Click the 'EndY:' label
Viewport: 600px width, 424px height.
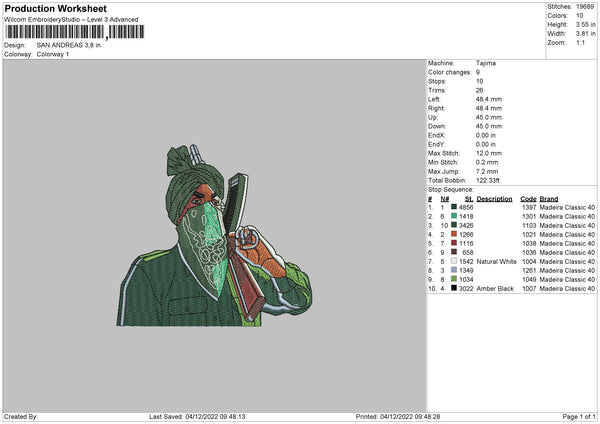coord(437,144)
